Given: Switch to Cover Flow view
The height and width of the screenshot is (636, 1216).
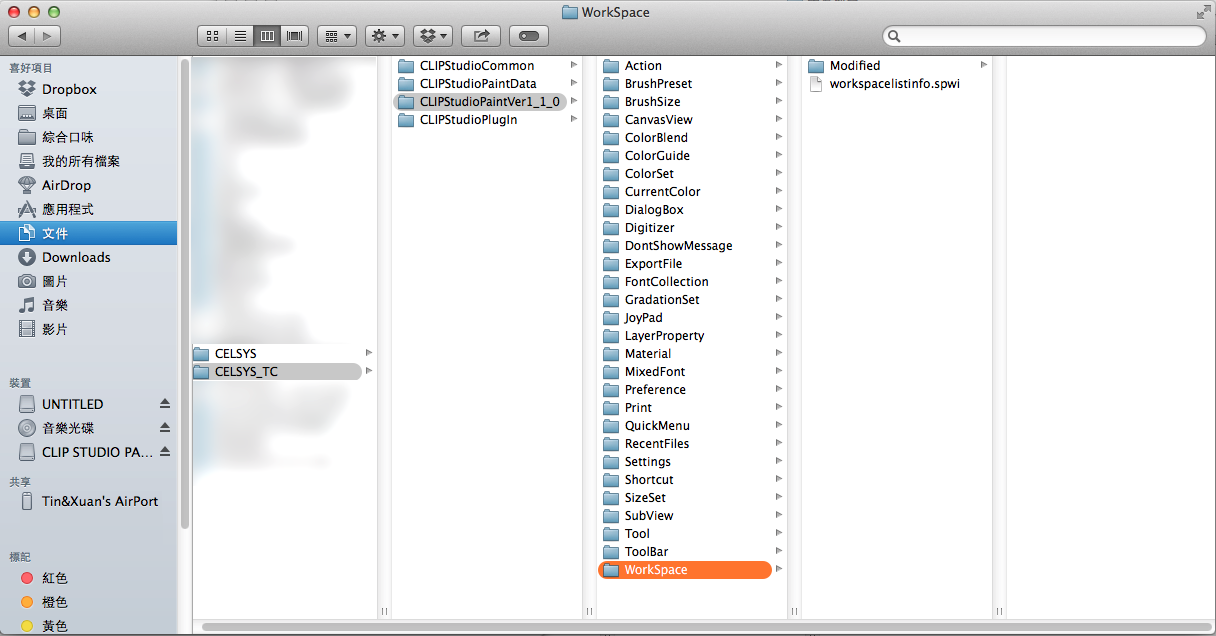Looking at the screenshot, I should click(295, 36).
